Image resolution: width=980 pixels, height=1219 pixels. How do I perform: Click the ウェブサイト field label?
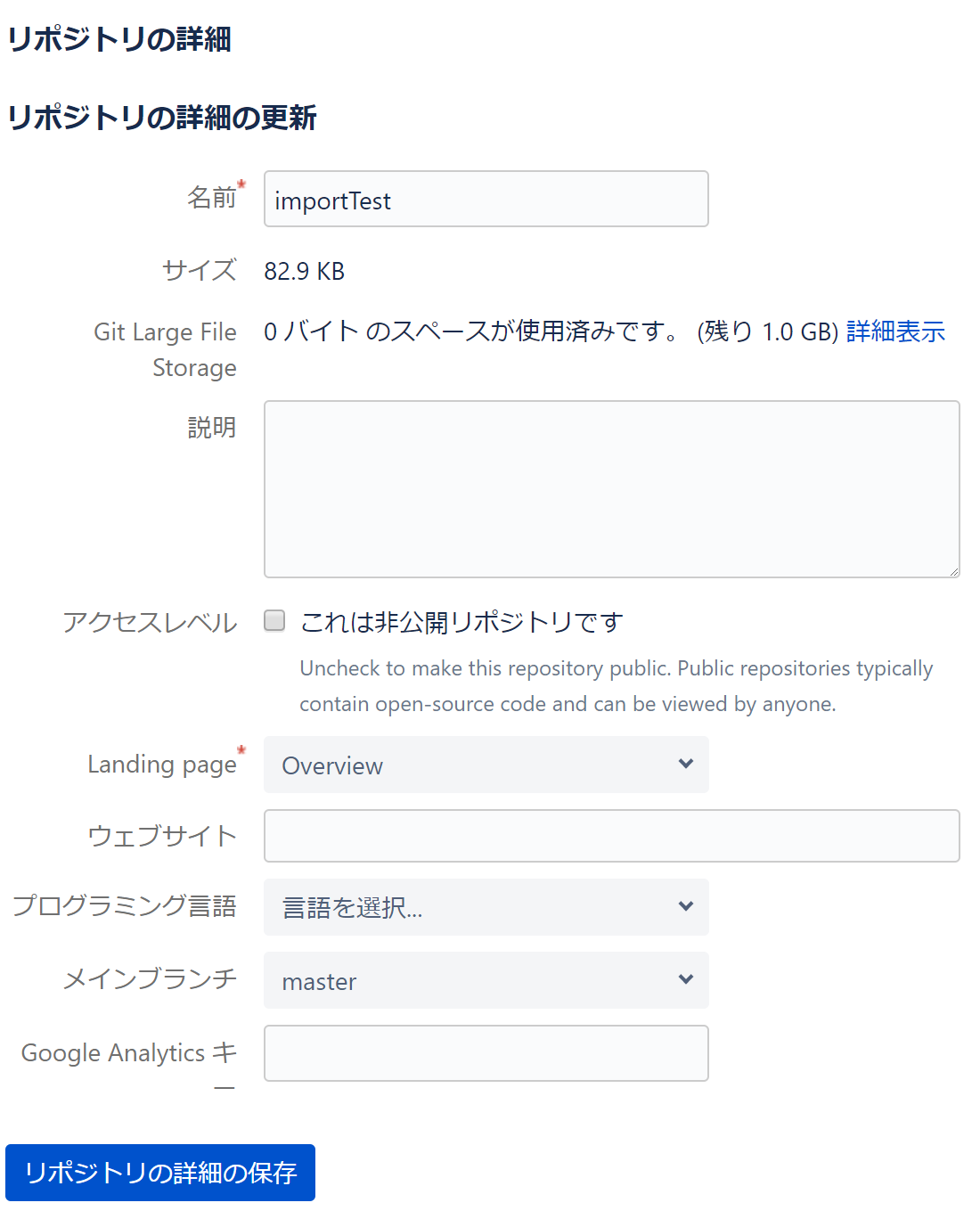pos(162,836)
